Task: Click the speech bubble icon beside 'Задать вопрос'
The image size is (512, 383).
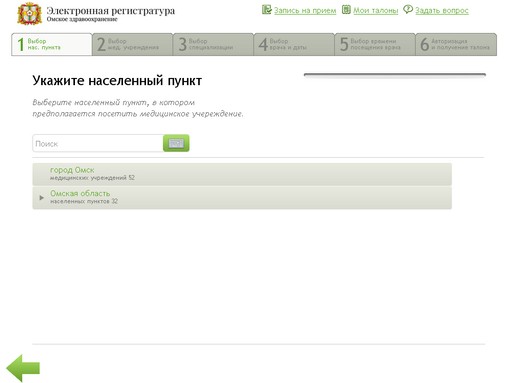Action: (408, 9)
